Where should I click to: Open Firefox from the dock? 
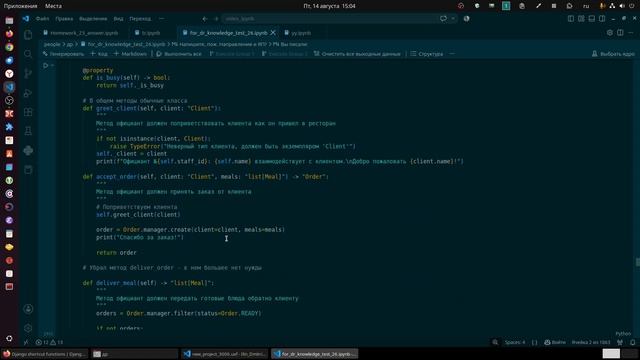click(x=9, y=33)
